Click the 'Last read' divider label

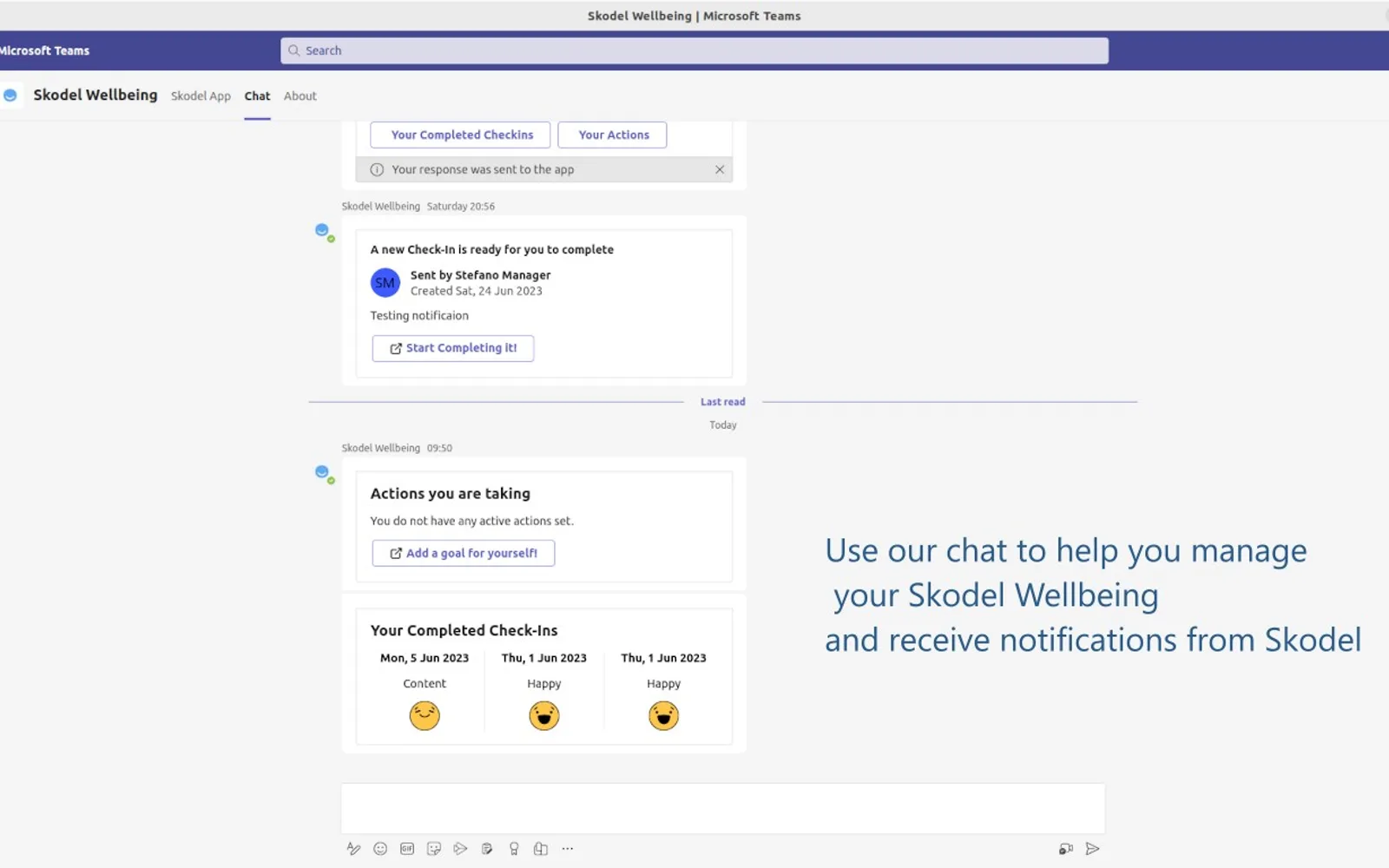723,402
